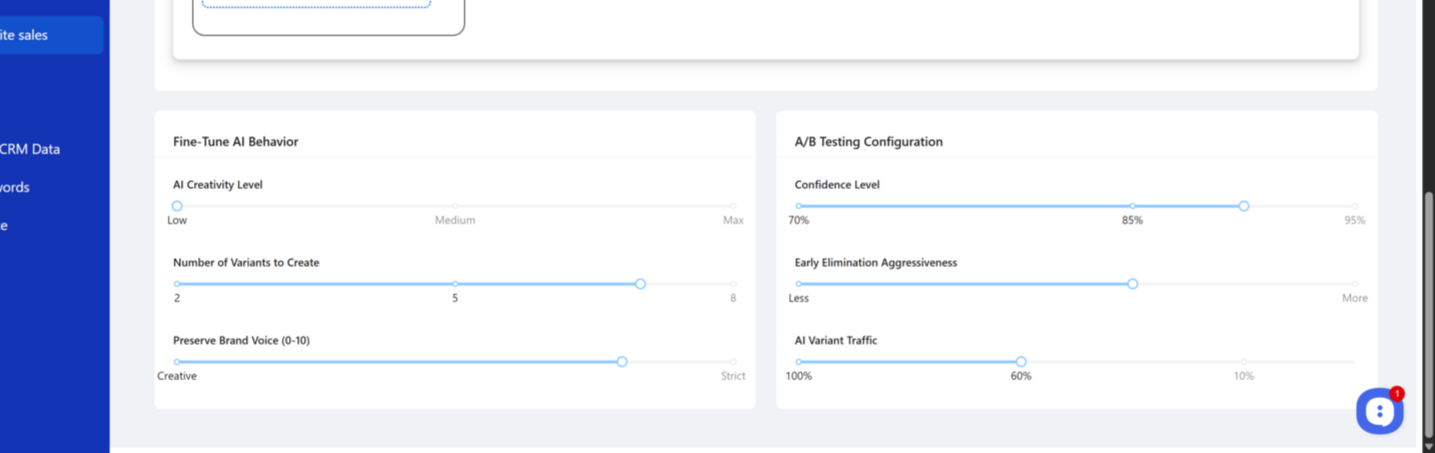Set AI Variant Traffic to 100%
Image resolution: width=1435 pixels, height=453 pixels.
click(x=799, y=362)
